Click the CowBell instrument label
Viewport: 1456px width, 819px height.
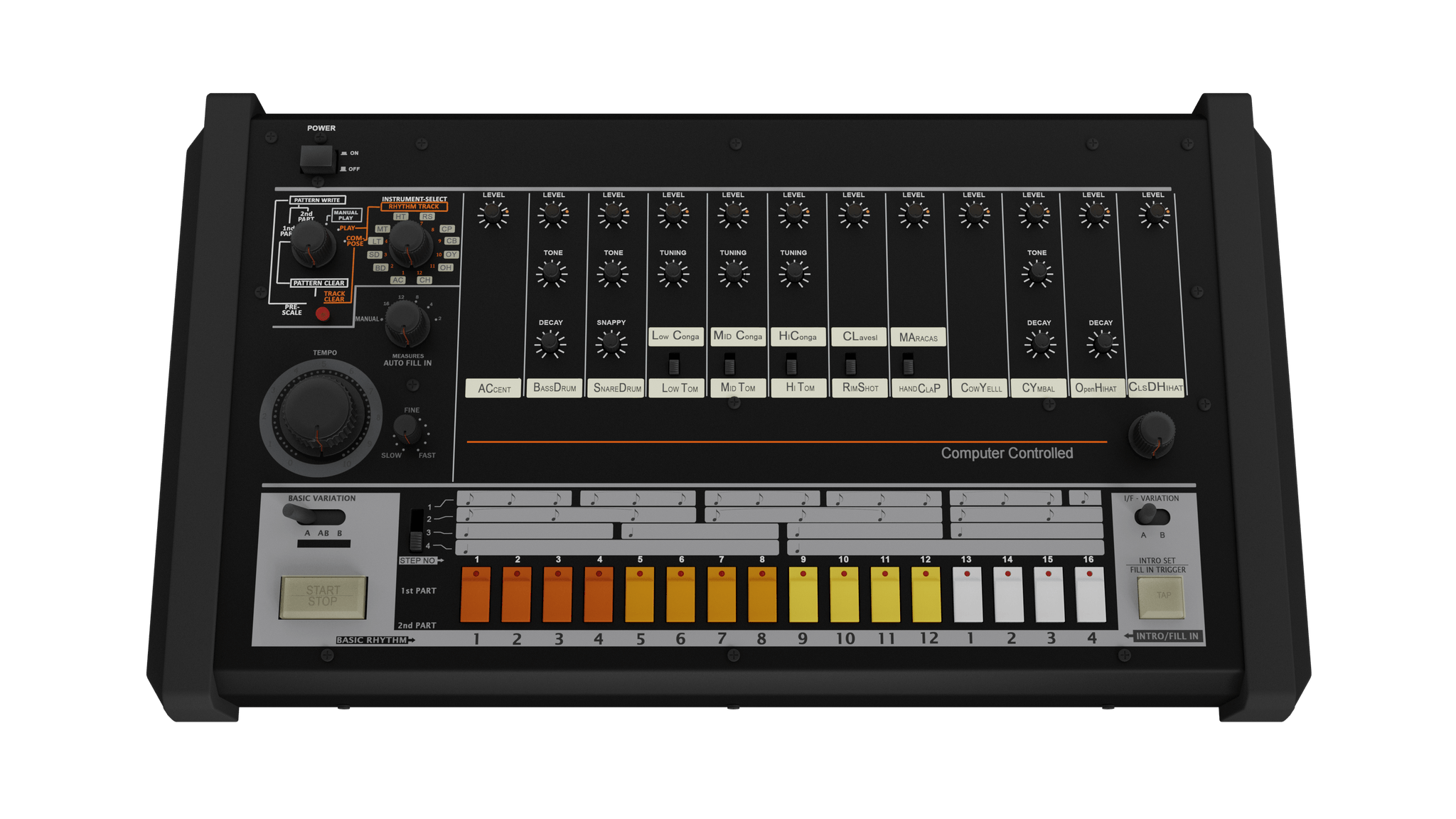981,387
